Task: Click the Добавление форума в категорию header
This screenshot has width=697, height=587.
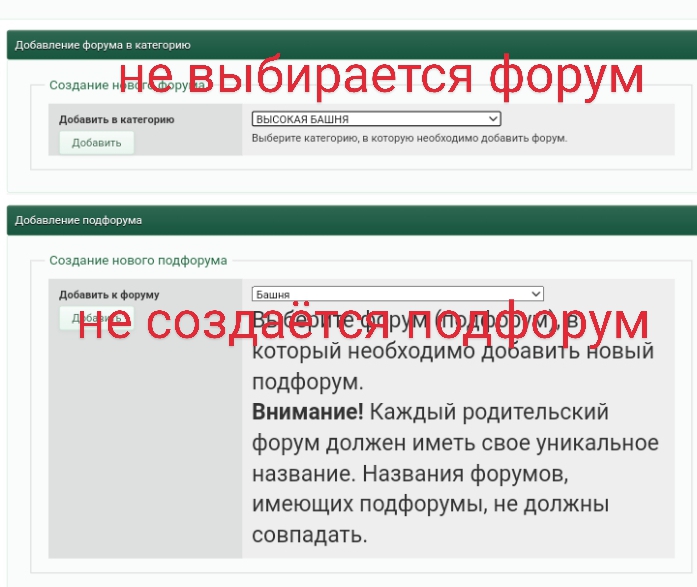Action: pyautogui.click(x=103, y=45)
